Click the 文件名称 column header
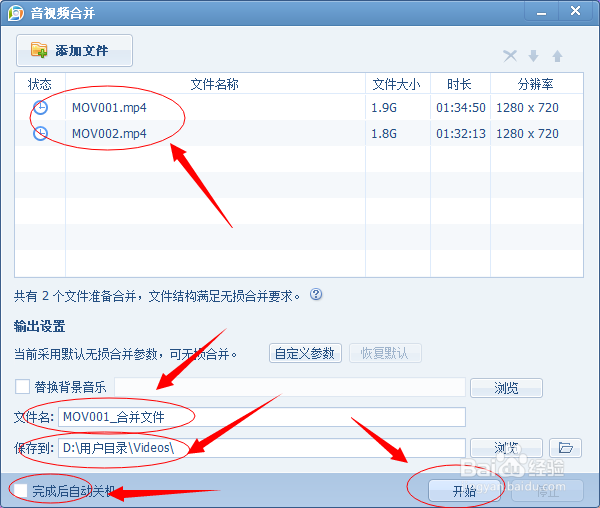 [215, 84]
